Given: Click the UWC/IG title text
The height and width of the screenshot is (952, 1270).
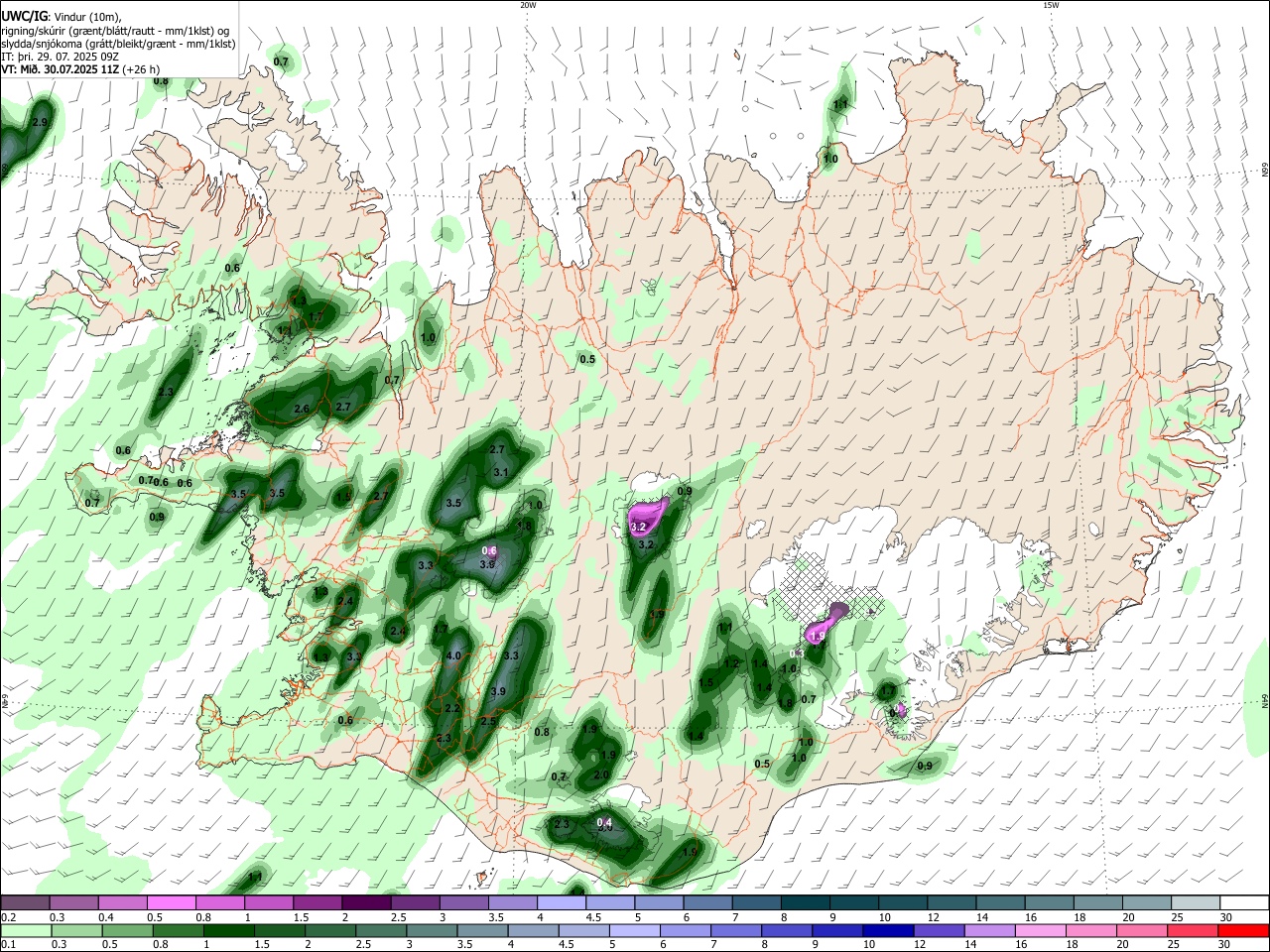Looking at the screenshot, I should pos(24,17).
